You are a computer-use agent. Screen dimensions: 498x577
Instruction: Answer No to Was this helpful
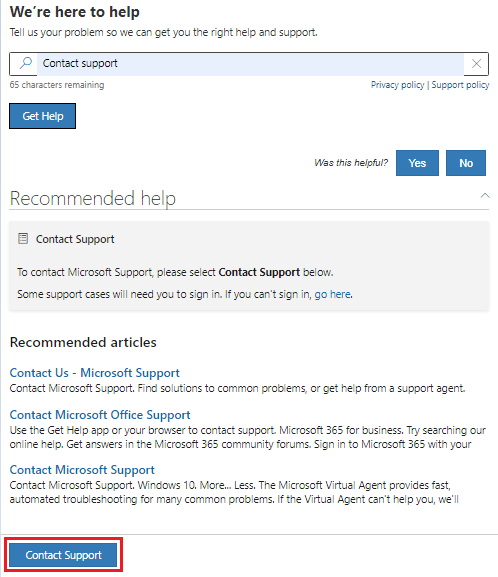coord(466,163)
